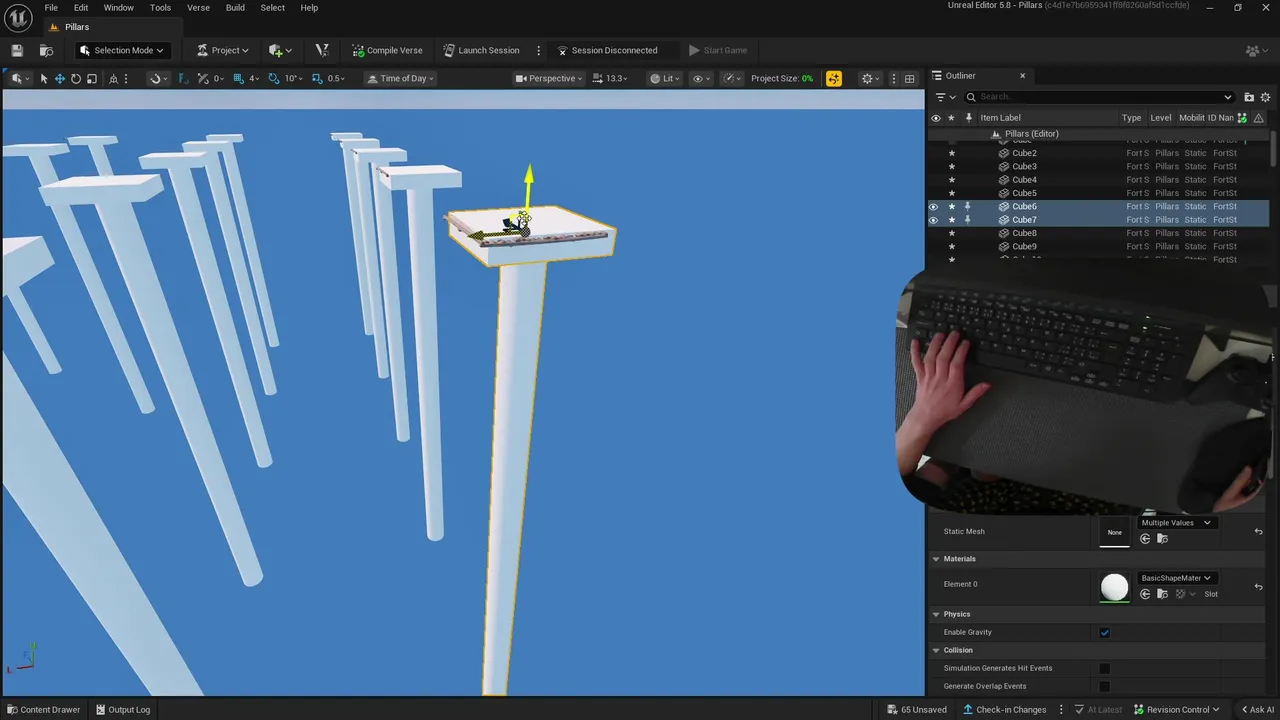
Task: Open the session options three-dot menu
Action: coord(539,50)
